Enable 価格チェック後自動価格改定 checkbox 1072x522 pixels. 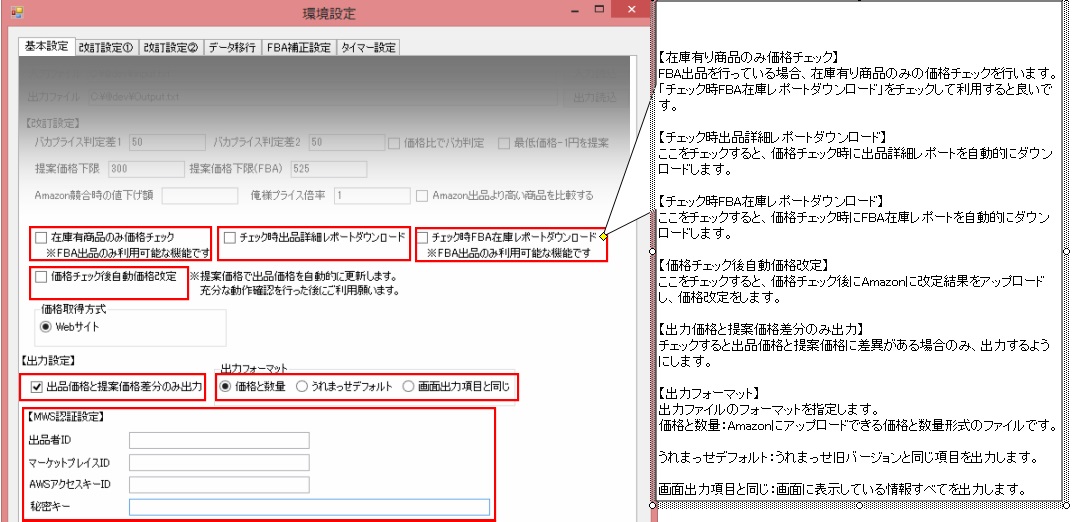(41, 276)
